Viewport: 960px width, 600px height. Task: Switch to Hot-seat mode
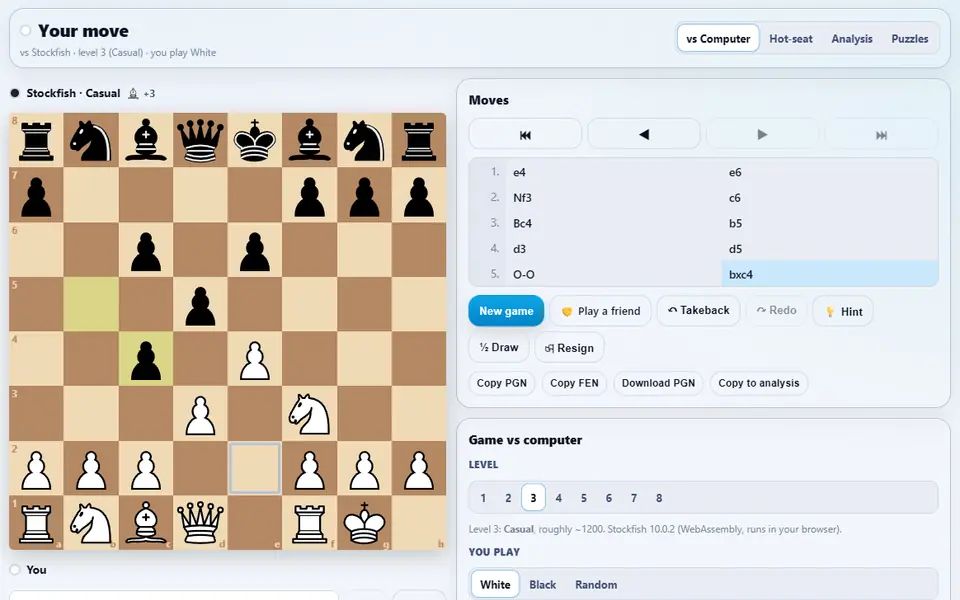coord(791,39)
